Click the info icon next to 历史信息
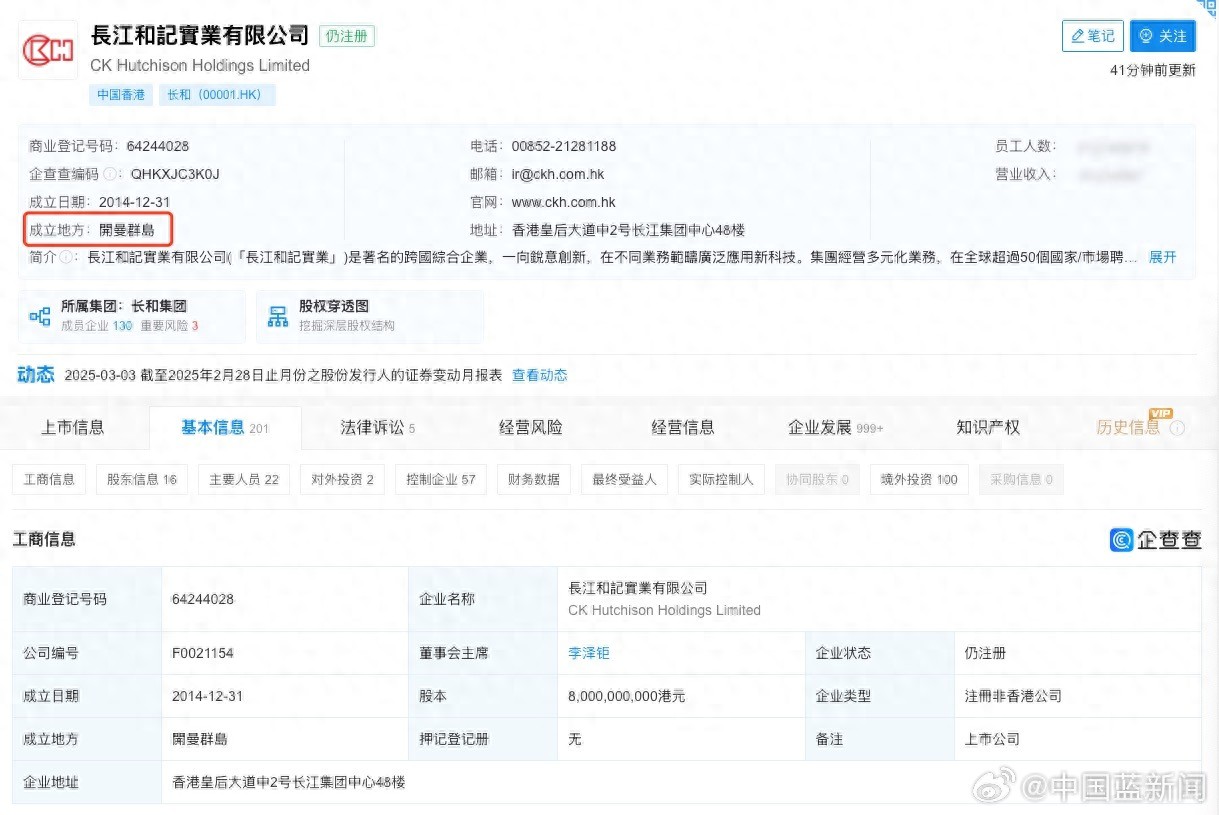Image resolution: width=1219 pixels, height=815 pixels. pyautogui.click(x=1177, y=429)
